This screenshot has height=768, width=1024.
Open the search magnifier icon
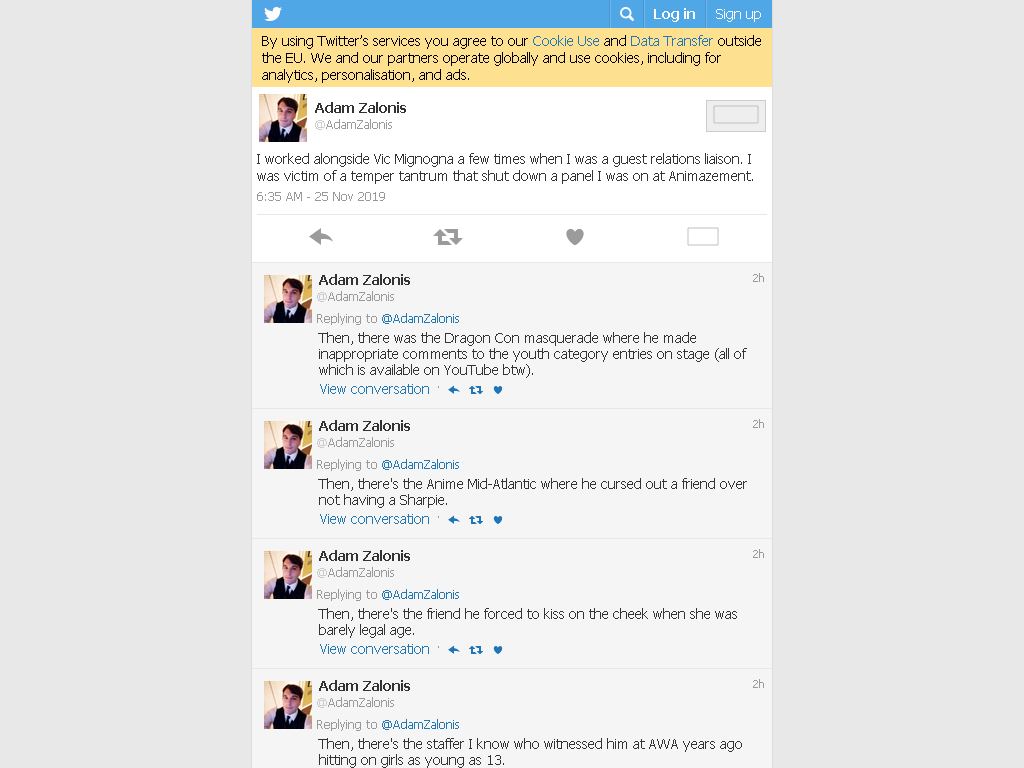tap(627, 14)
